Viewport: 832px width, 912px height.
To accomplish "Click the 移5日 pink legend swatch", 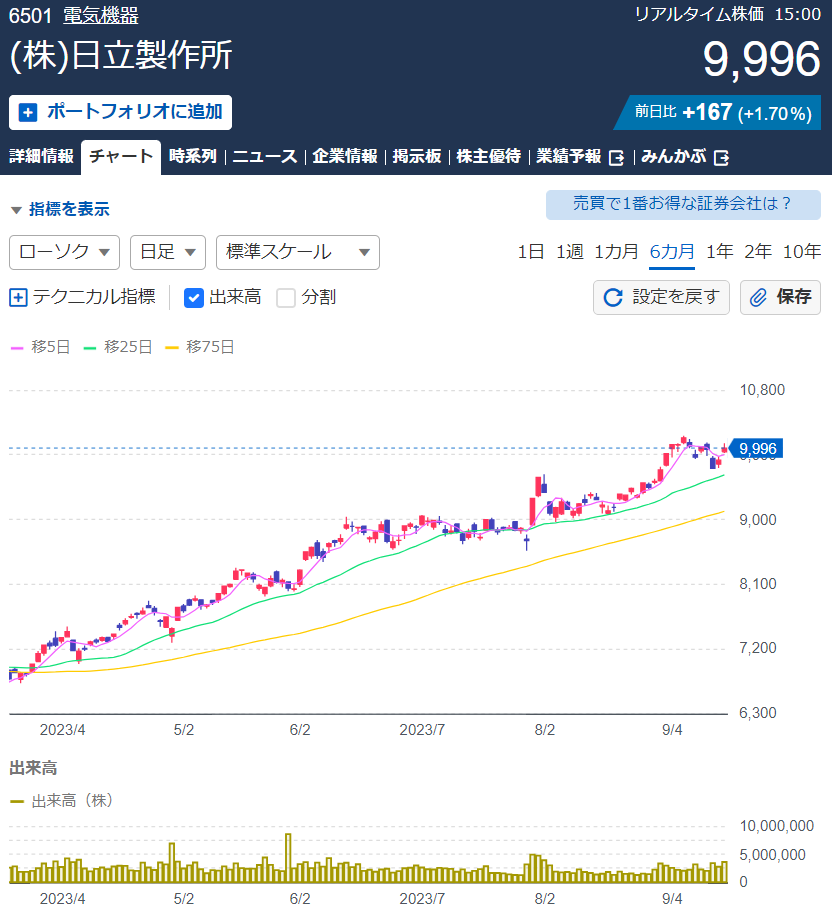I will point(17,348).
